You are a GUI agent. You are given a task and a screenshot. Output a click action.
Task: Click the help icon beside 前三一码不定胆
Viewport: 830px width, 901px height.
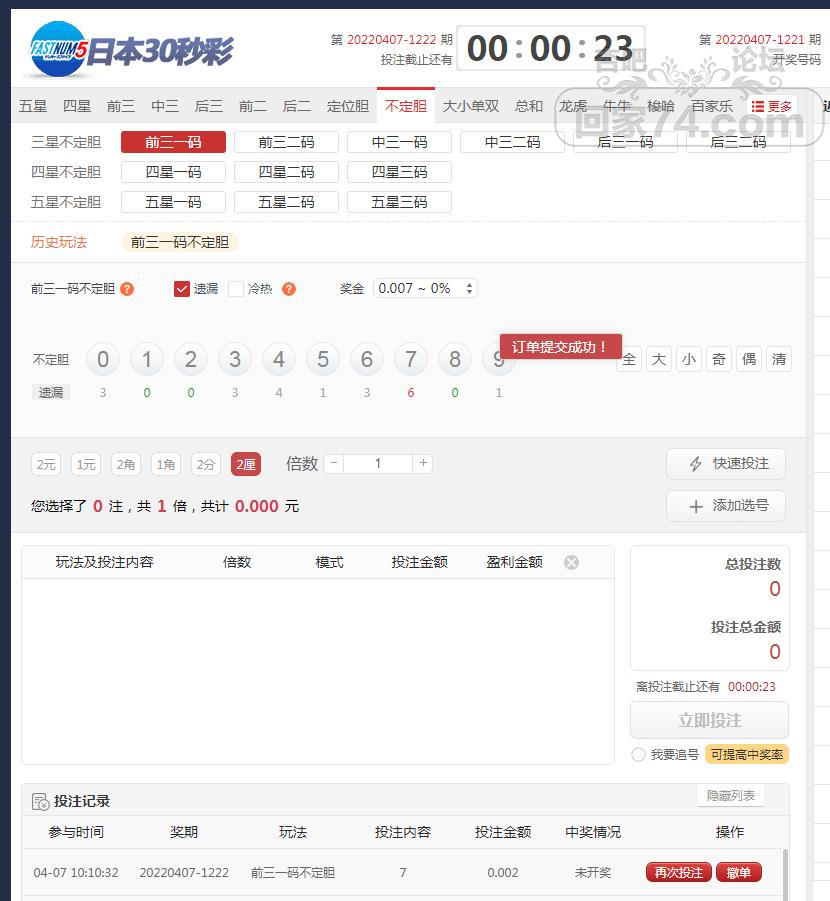[127, 289]
